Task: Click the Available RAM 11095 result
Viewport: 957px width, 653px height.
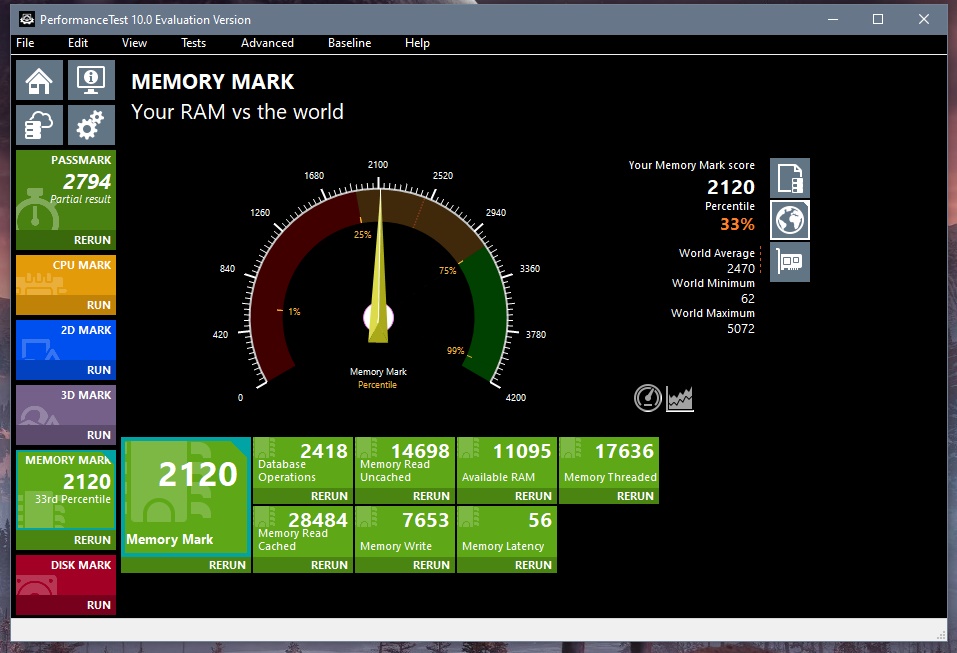Action: pyautogui.click(x=507, y=463)
